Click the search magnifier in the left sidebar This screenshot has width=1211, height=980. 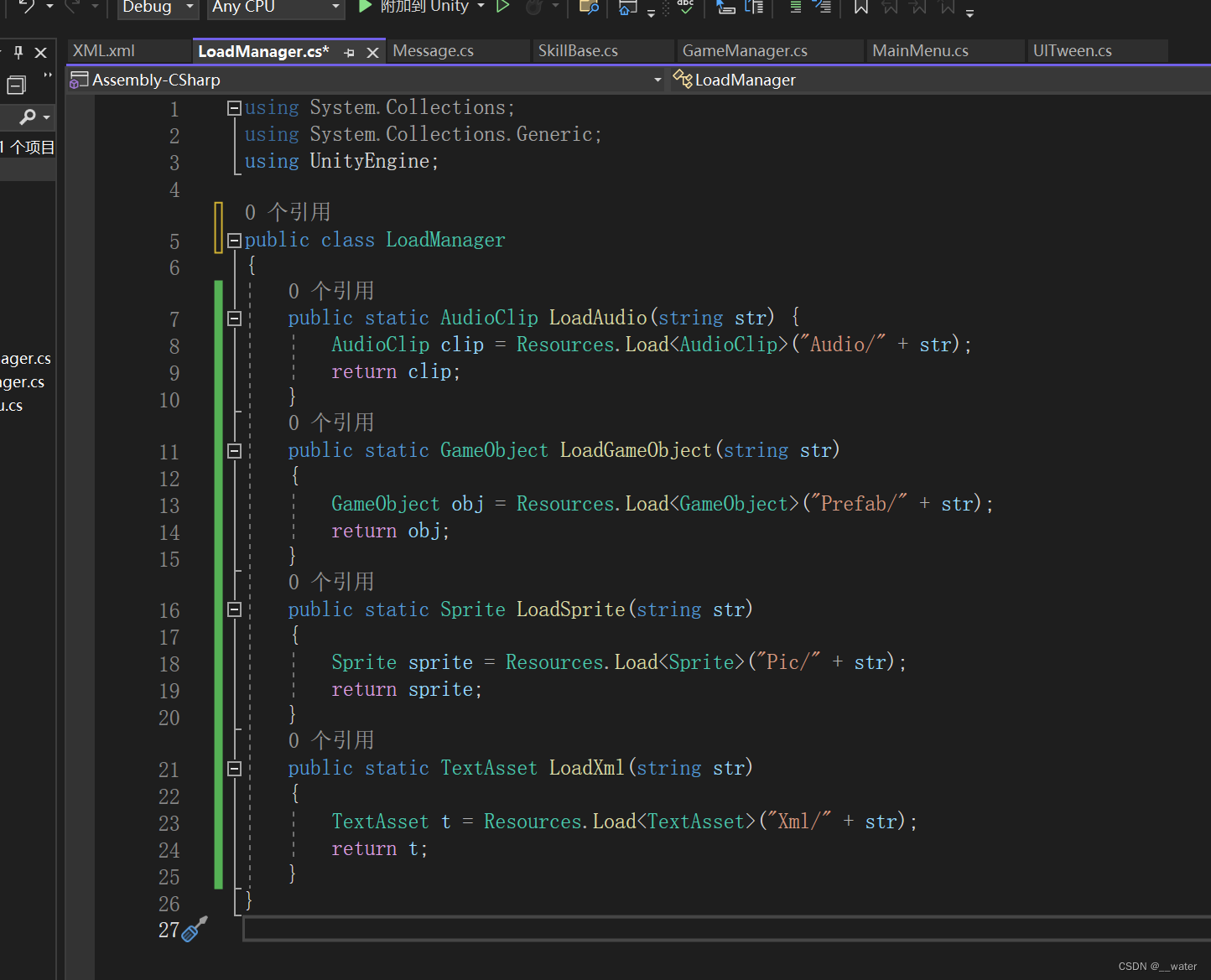click(x=28, y=117)
